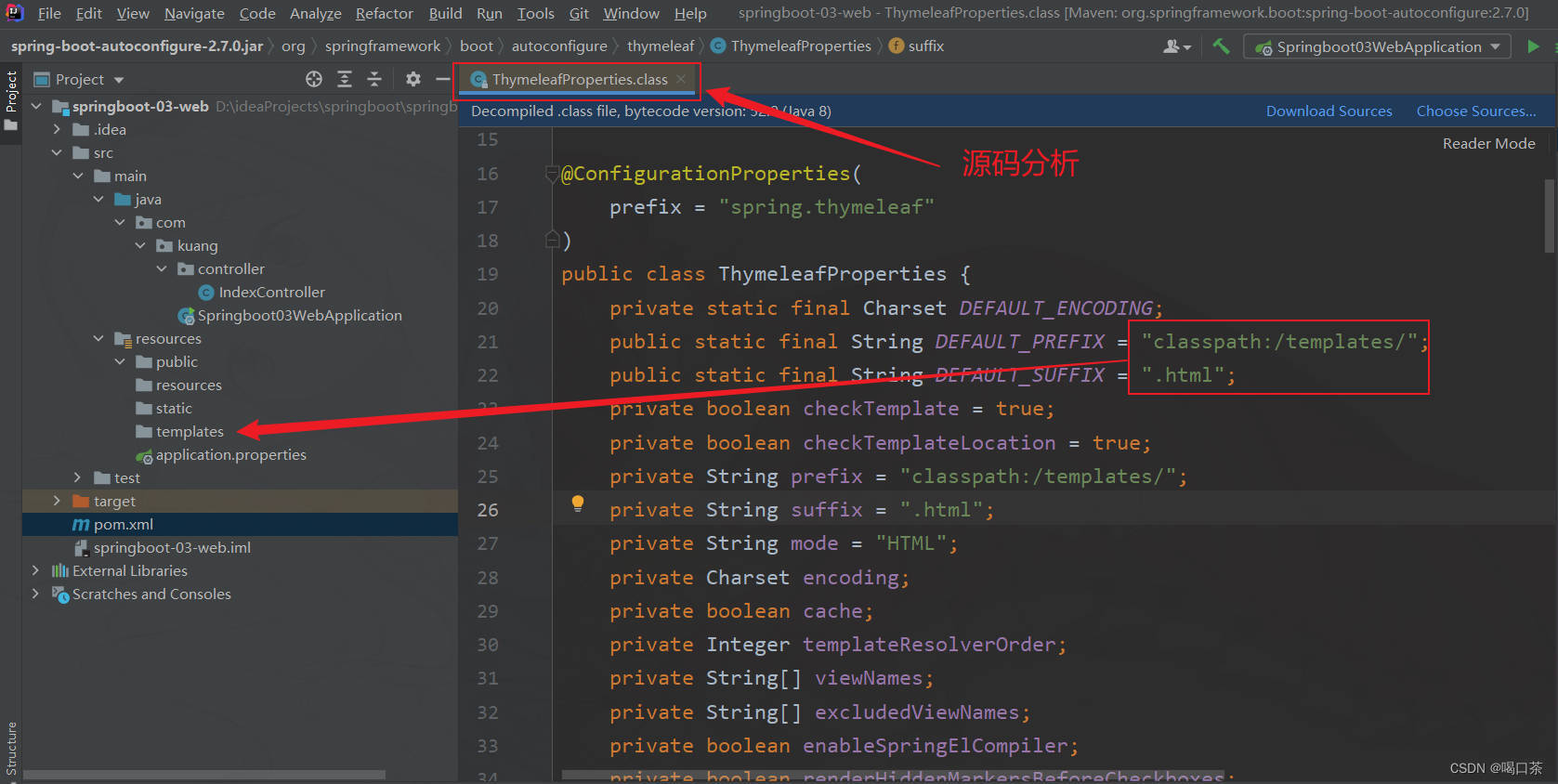Viewport: 1558px width, 784px height.
Task: Click line number 26 in the gutter
Action: tap(487, 510)
